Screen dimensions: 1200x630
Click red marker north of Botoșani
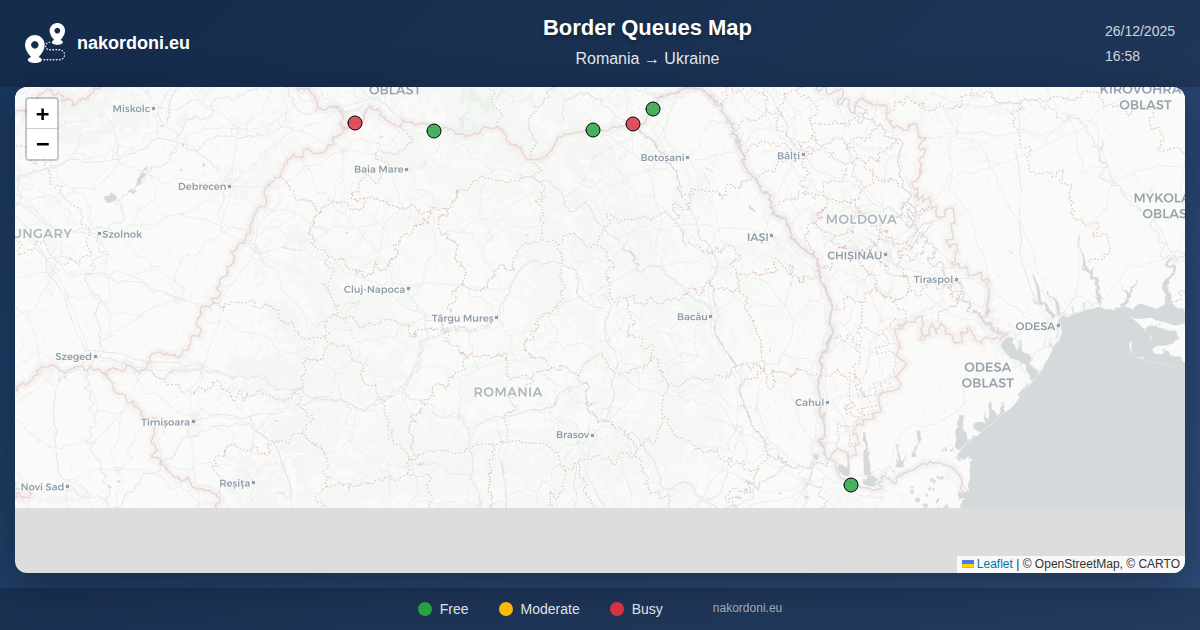[633, 124]
